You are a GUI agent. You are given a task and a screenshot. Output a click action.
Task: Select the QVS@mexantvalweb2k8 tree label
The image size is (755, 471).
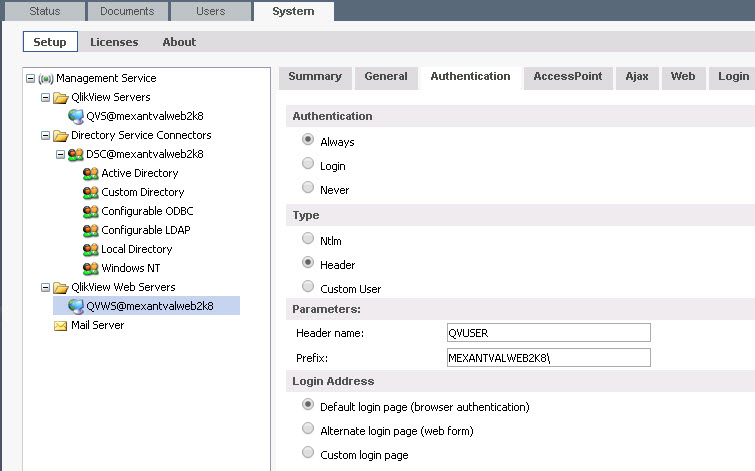click(x=144, y=116)
